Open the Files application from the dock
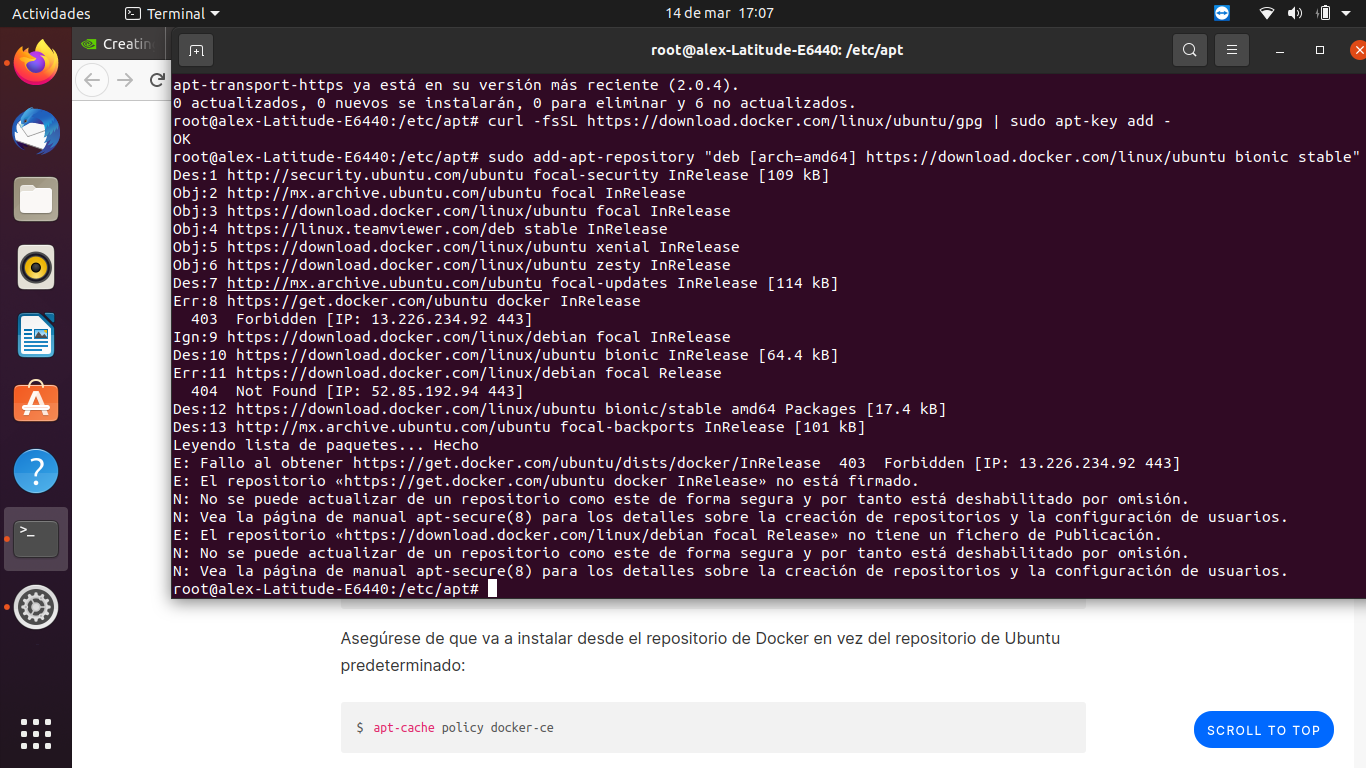 click(x=35, y=199)
